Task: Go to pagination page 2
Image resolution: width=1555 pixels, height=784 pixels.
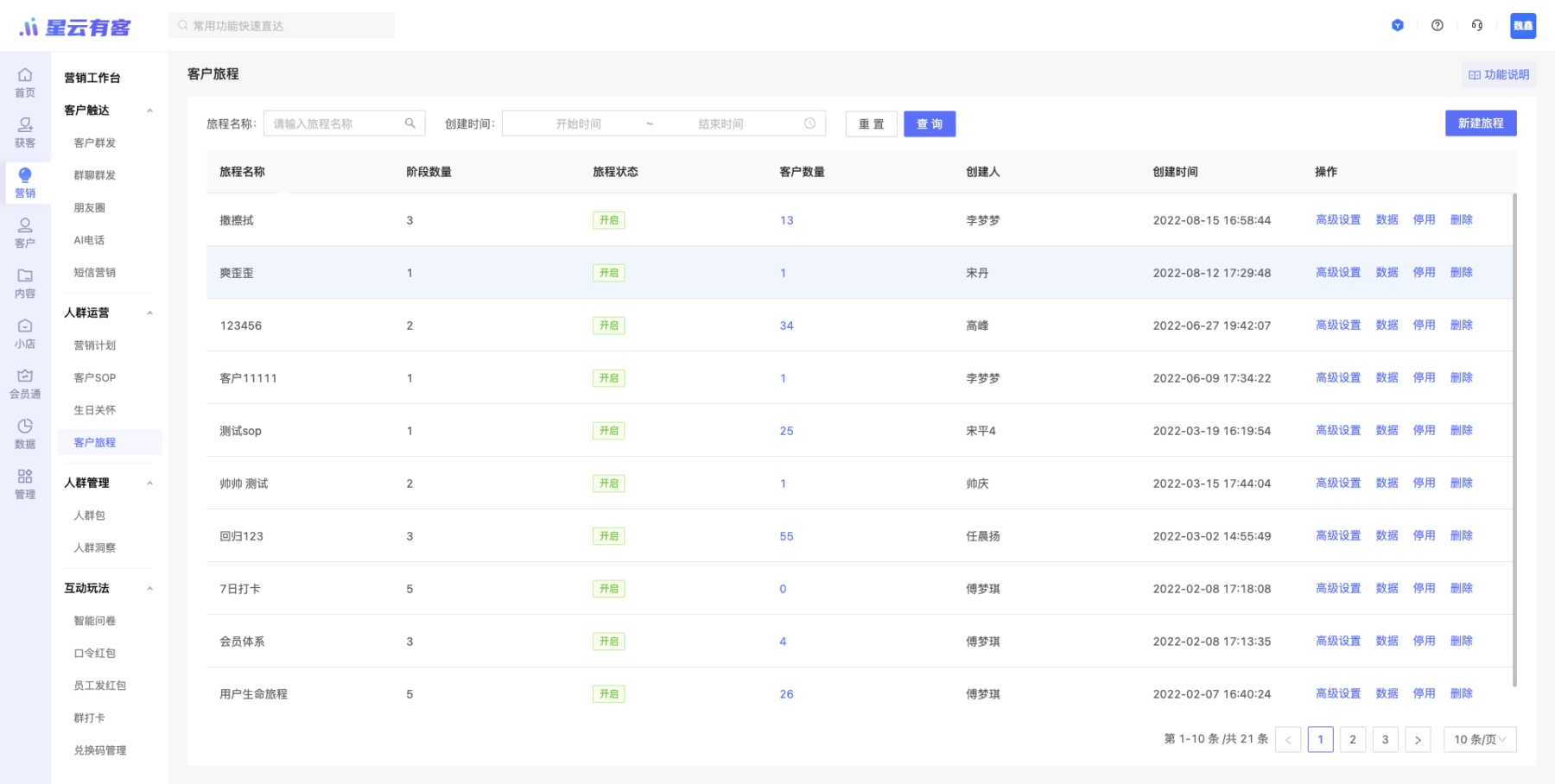Action: point(1353,739)
